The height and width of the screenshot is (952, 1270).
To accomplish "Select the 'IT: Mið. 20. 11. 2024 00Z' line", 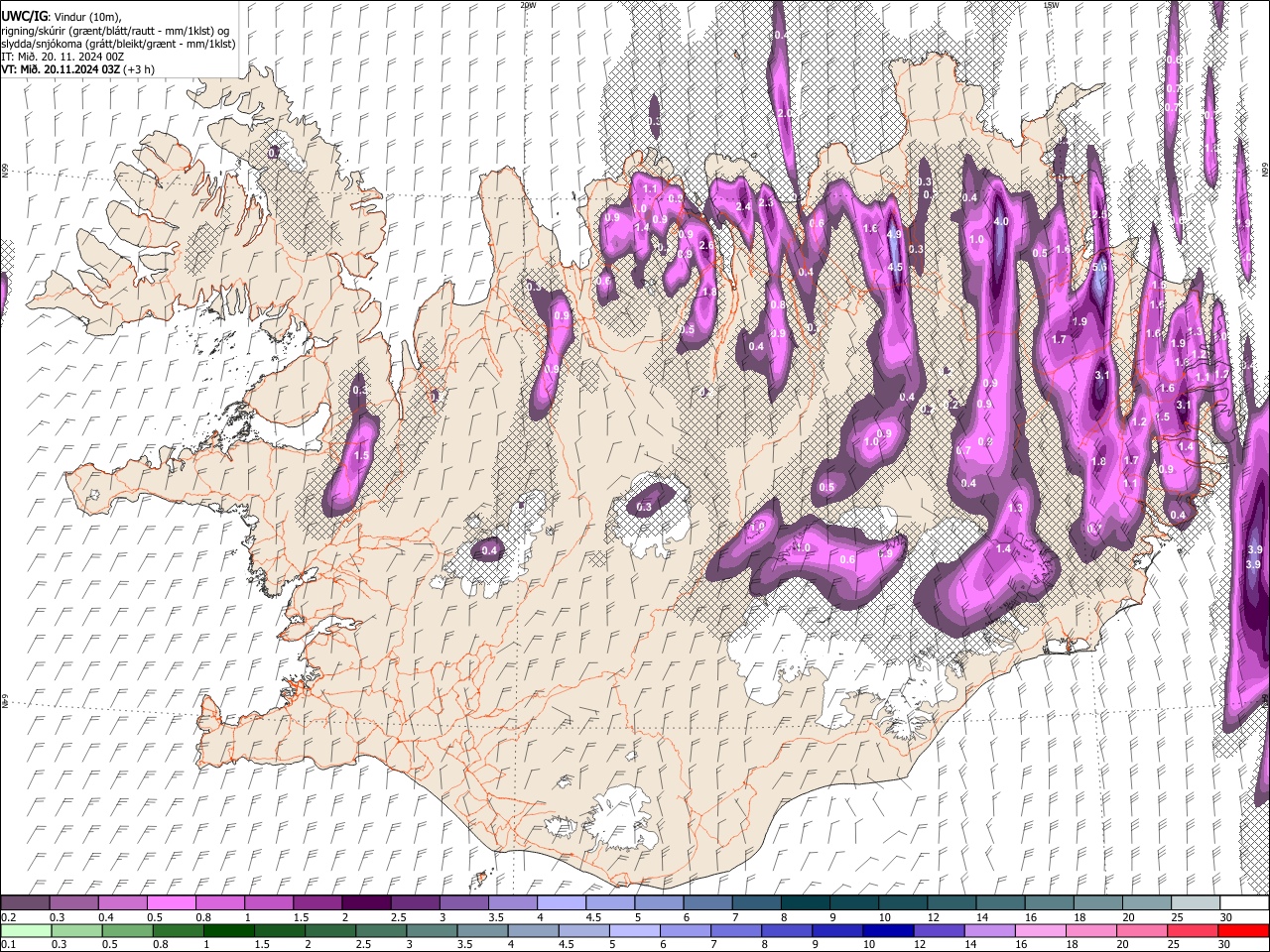I will [63, 58].
